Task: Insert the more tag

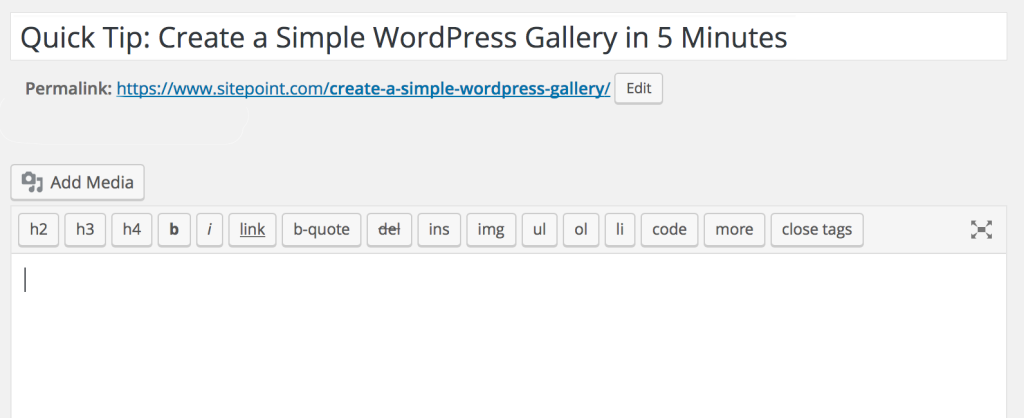Action: (x=734, y=230)
